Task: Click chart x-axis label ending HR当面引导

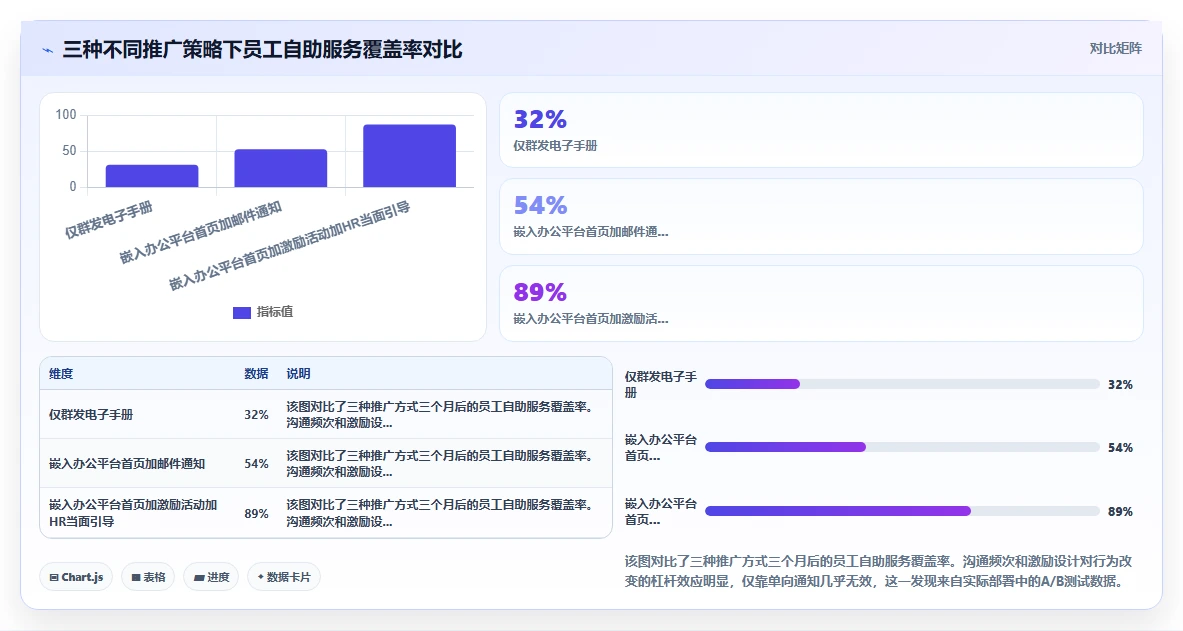Action: click(x=290, y=246)
